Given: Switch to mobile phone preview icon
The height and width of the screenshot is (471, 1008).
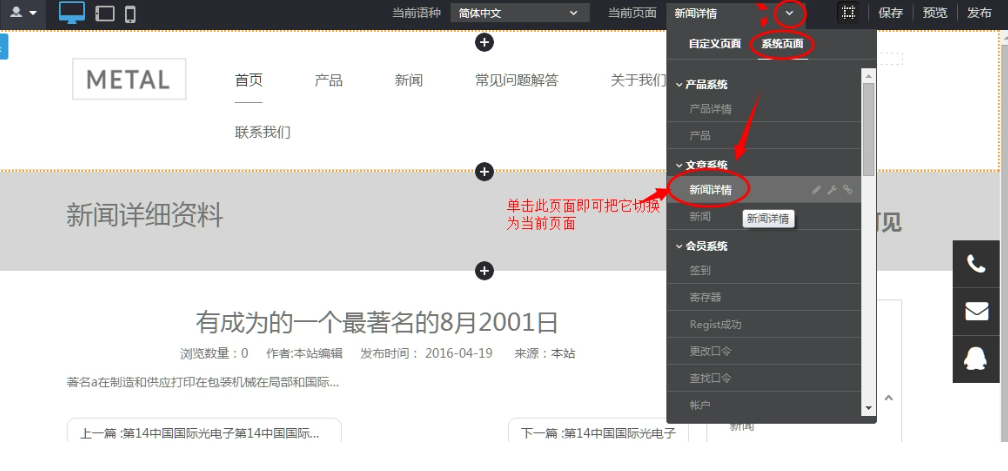Looking at the screenshot, I should click(x=130, y=14).
